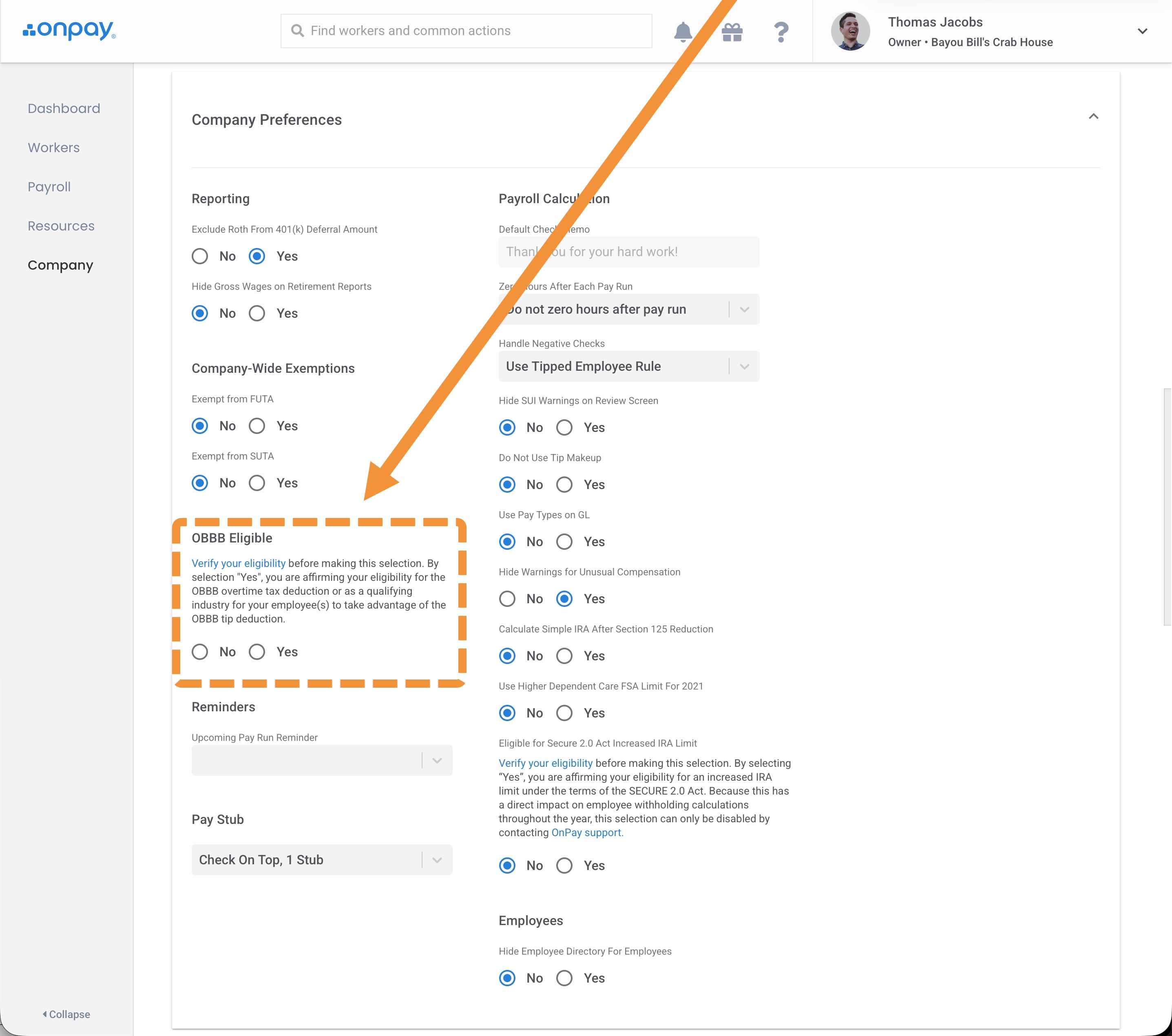
Task: Collapse the left sidebar
Action: click(66, 1014)
